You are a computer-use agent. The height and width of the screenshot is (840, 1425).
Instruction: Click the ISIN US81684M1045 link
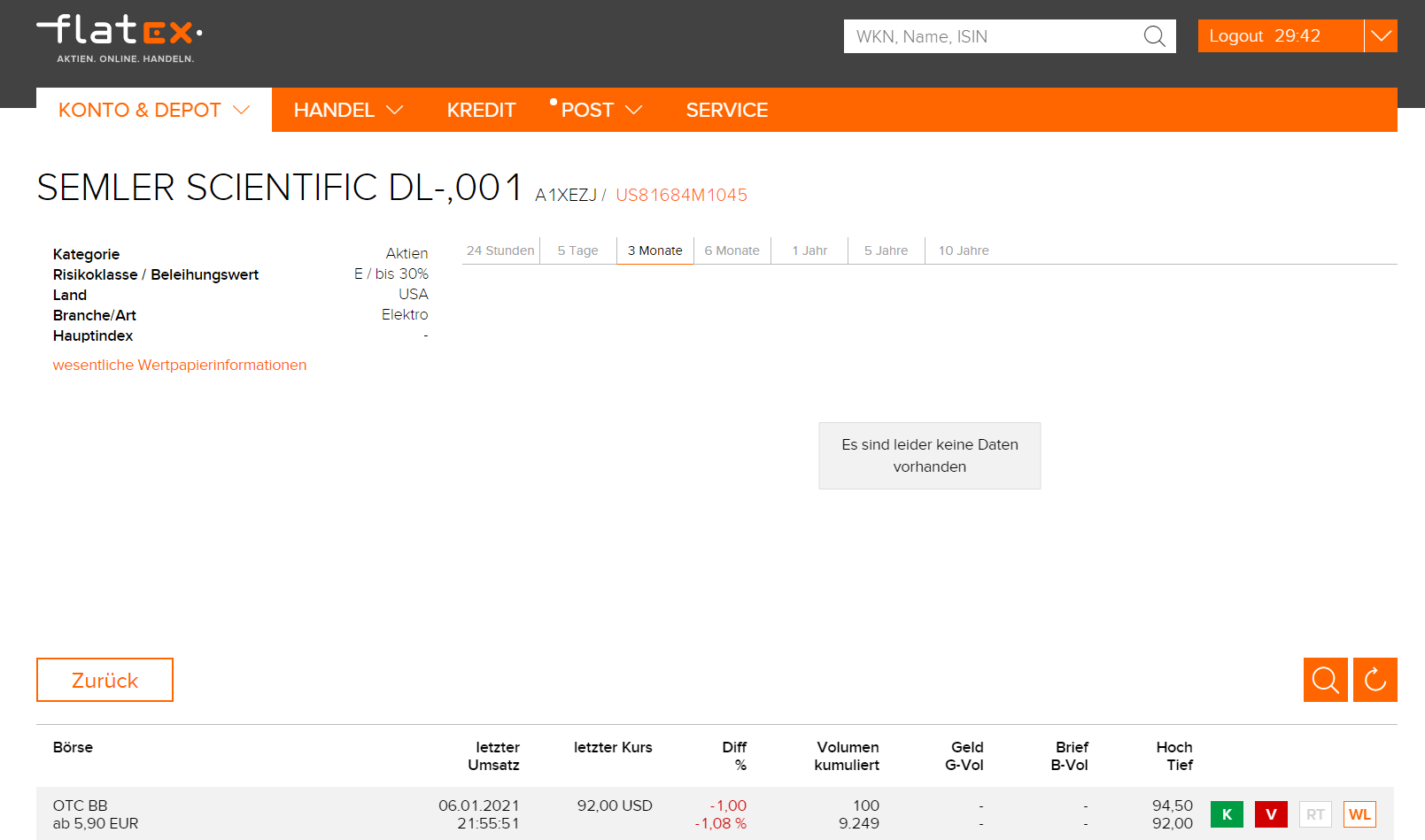click(x=681, y=195)
